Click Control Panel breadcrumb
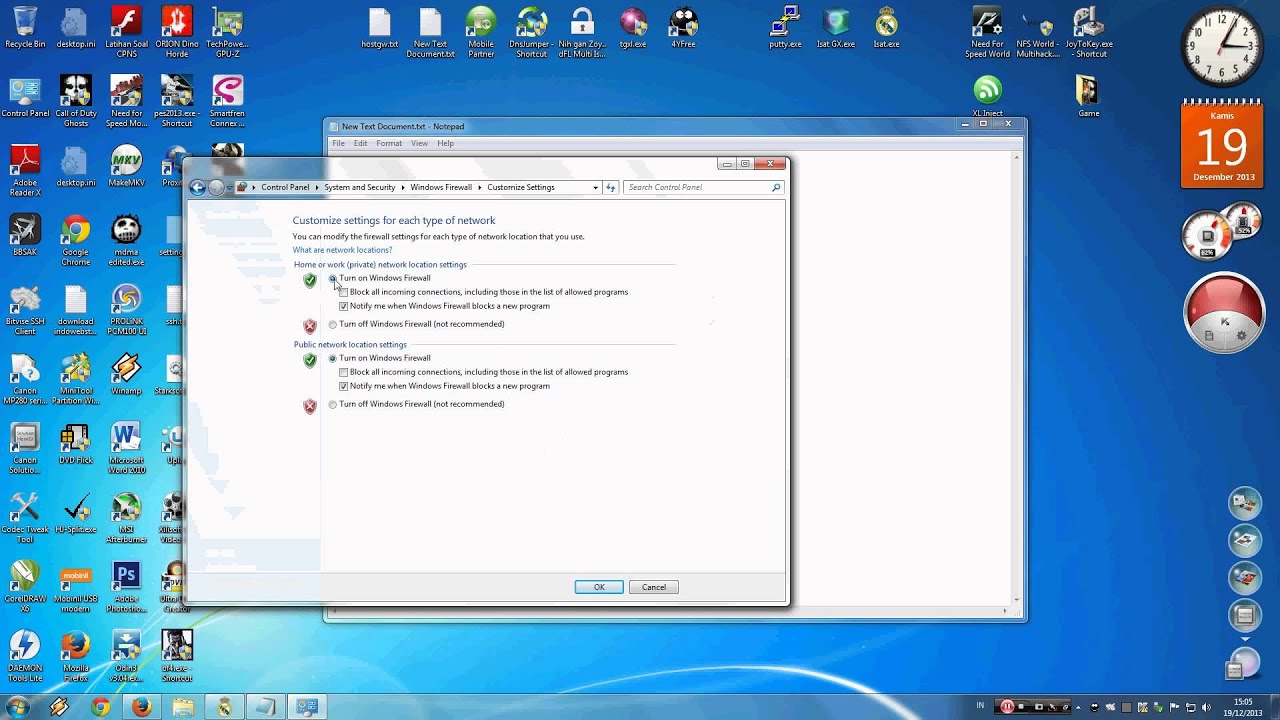1280x720 pixels. [x=285, y=187]
